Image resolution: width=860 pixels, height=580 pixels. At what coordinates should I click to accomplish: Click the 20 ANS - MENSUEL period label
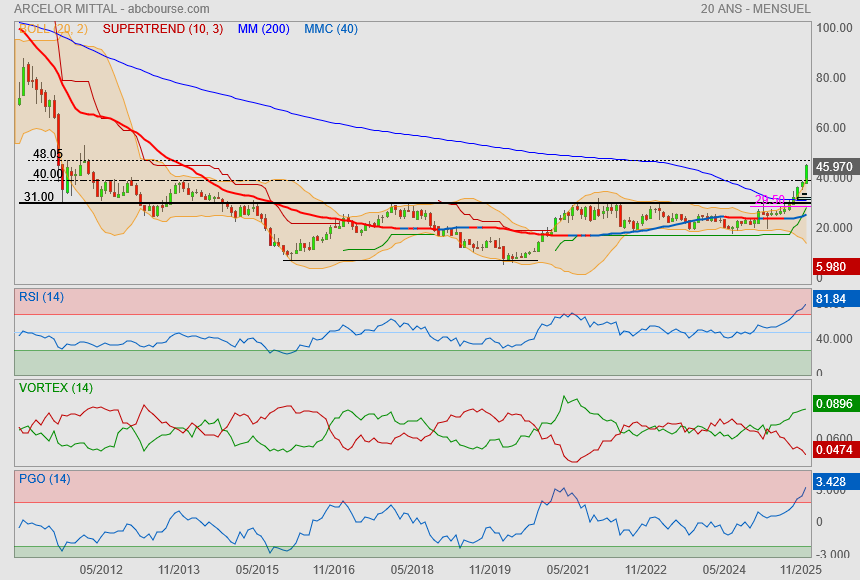tap(756, 8)
